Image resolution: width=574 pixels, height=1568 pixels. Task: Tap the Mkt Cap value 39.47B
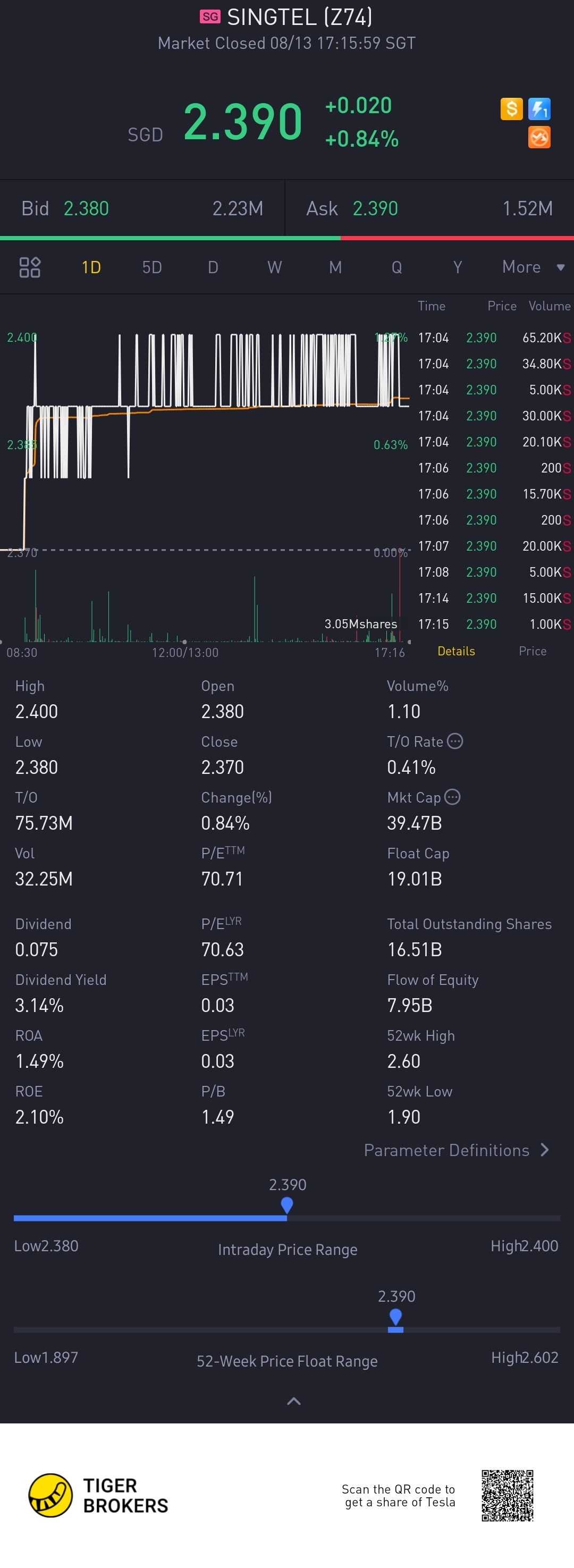[x=415, y=823]
